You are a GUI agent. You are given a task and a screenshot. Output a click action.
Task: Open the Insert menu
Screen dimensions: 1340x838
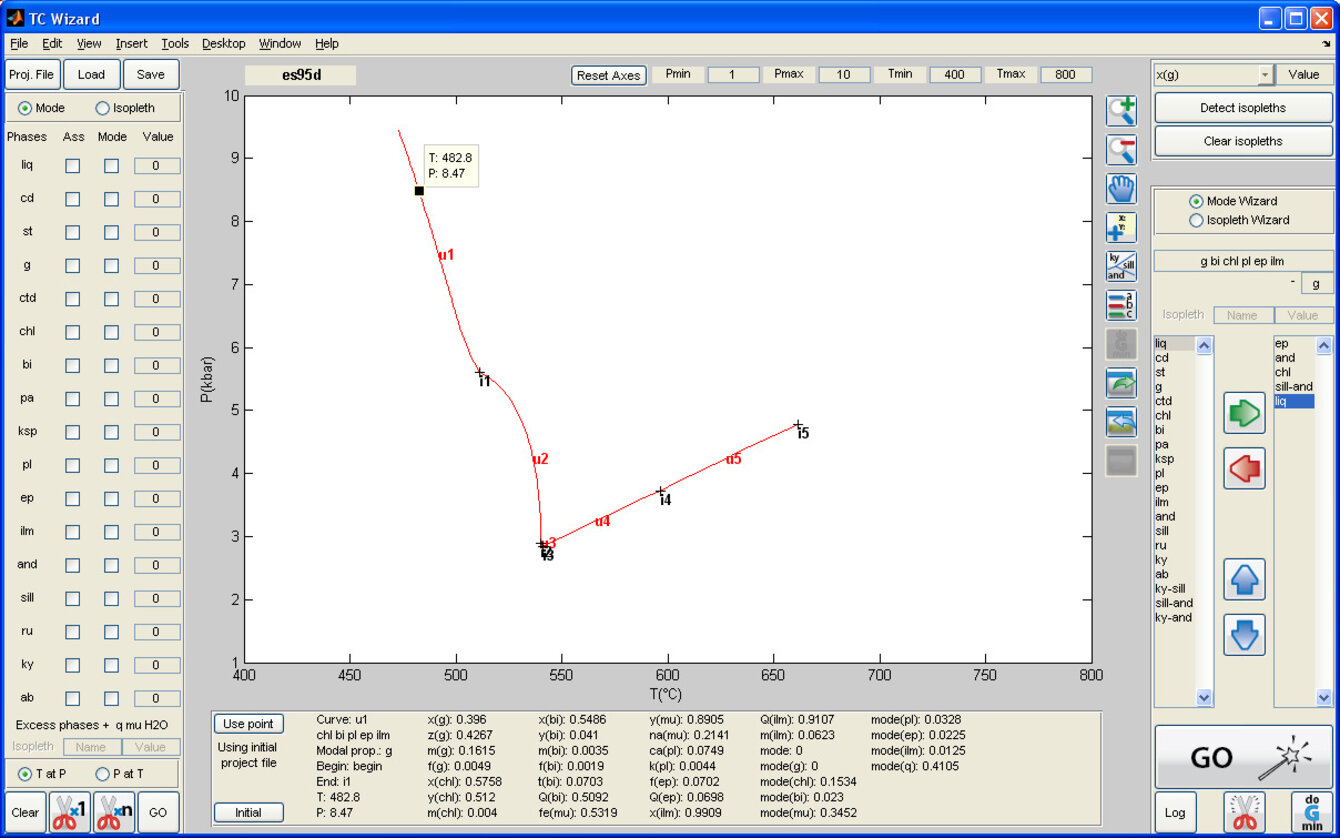pos(131,44)
